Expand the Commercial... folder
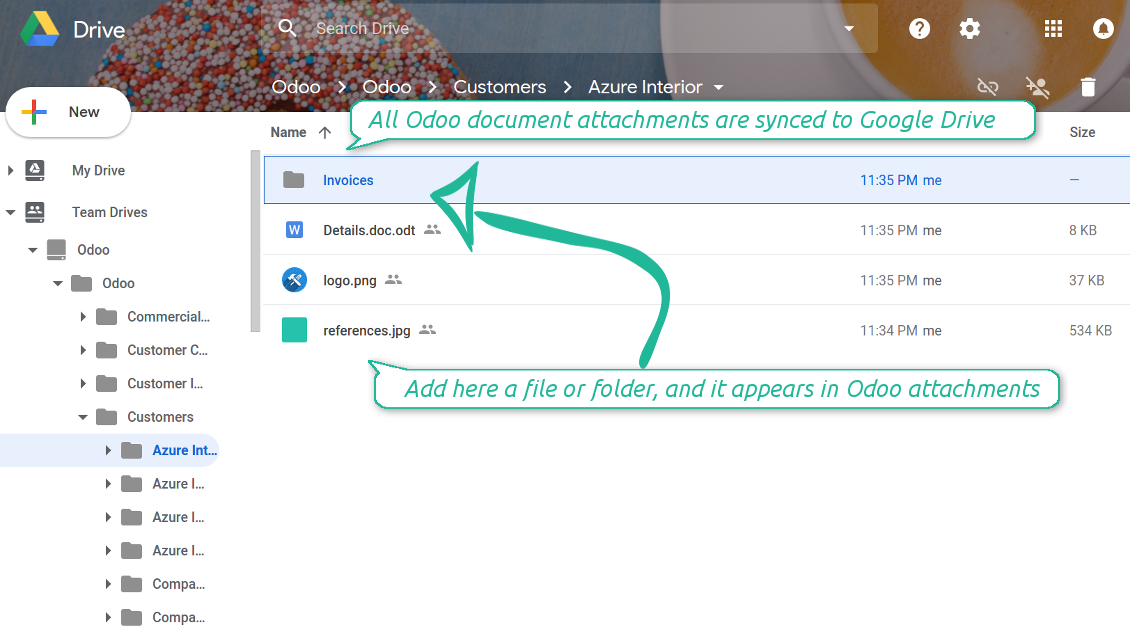Screen dimensions: 1130x641 [83, 317]
